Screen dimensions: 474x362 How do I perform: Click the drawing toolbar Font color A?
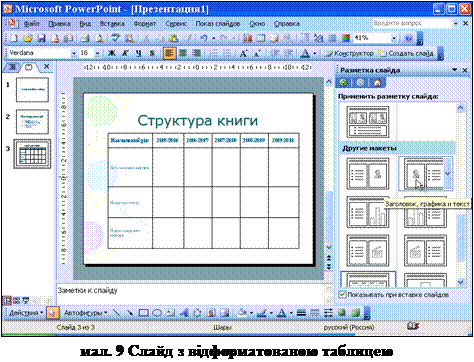click(x=282, y=313)
